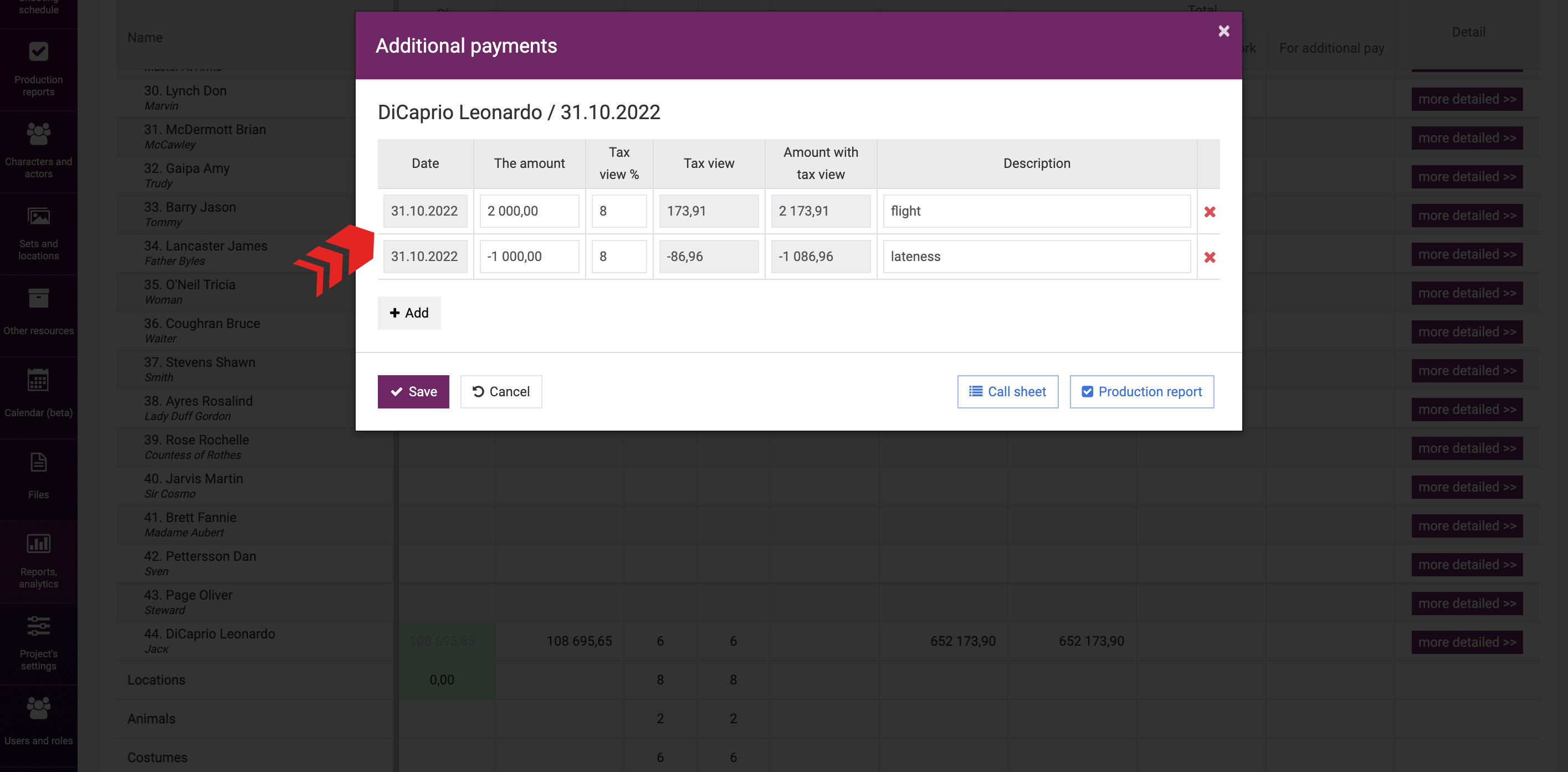
Task: Edit date field of lateness row
Action: click(425, 257)
